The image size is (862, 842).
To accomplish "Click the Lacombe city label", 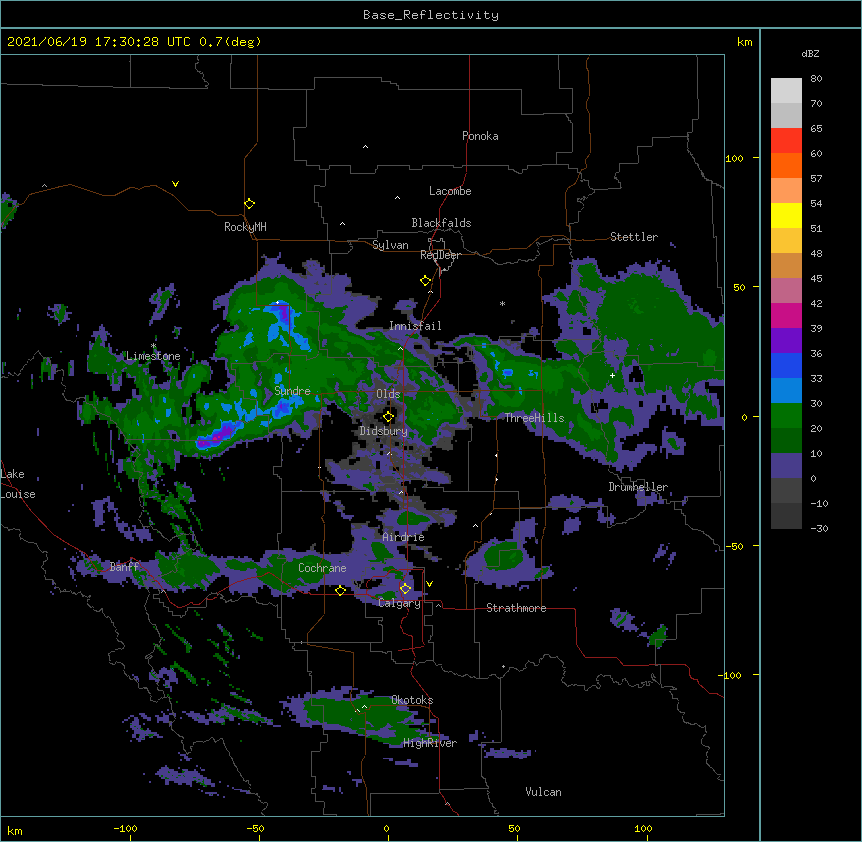I will click(450, 191).
